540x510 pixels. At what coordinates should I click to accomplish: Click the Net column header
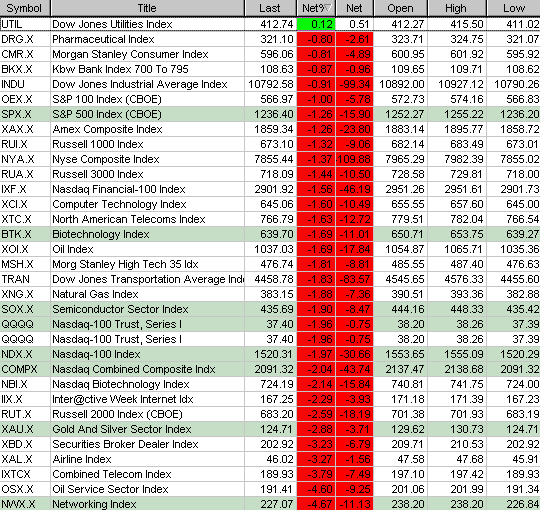click(354, 8)
